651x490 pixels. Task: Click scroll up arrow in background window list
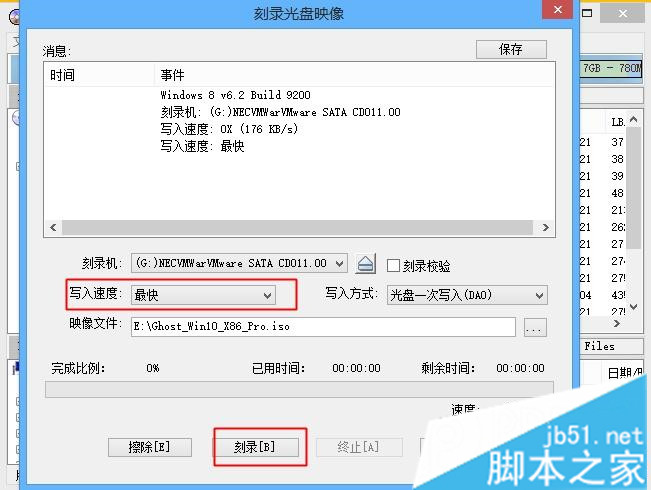click(x=634, y=120)
